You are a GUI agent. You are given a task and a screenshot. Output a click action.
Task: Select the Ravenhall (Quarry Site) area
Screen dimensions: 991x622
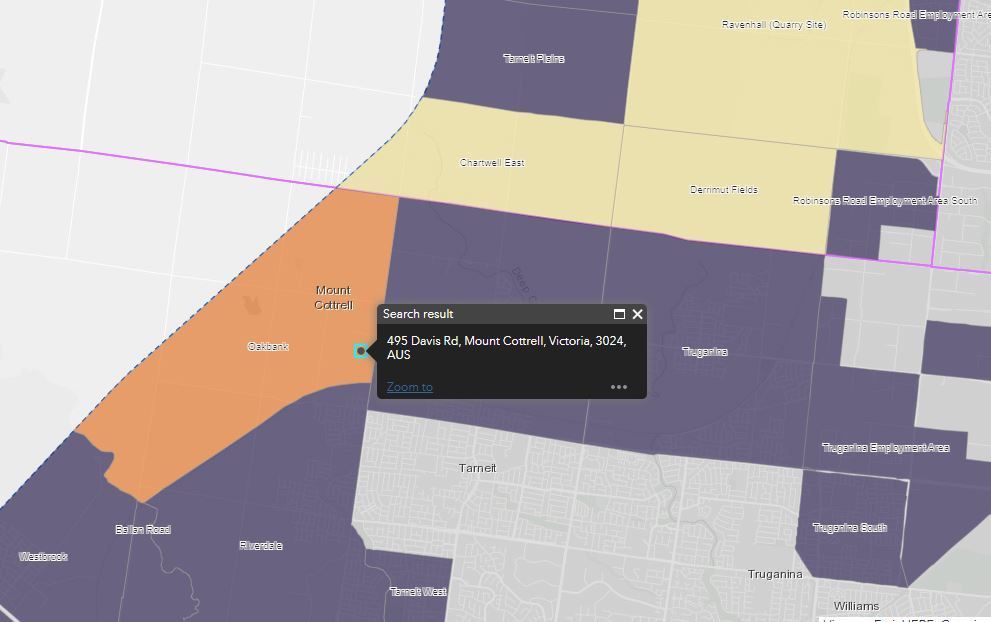(774, 24)
